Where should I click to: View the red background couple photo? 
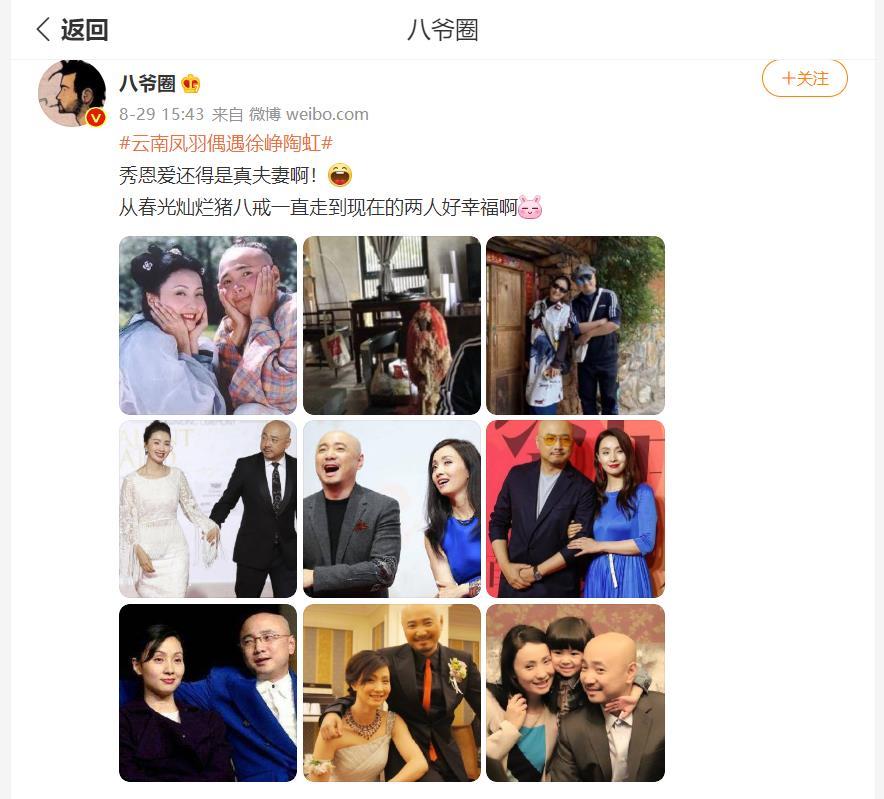tap(576, 509)
